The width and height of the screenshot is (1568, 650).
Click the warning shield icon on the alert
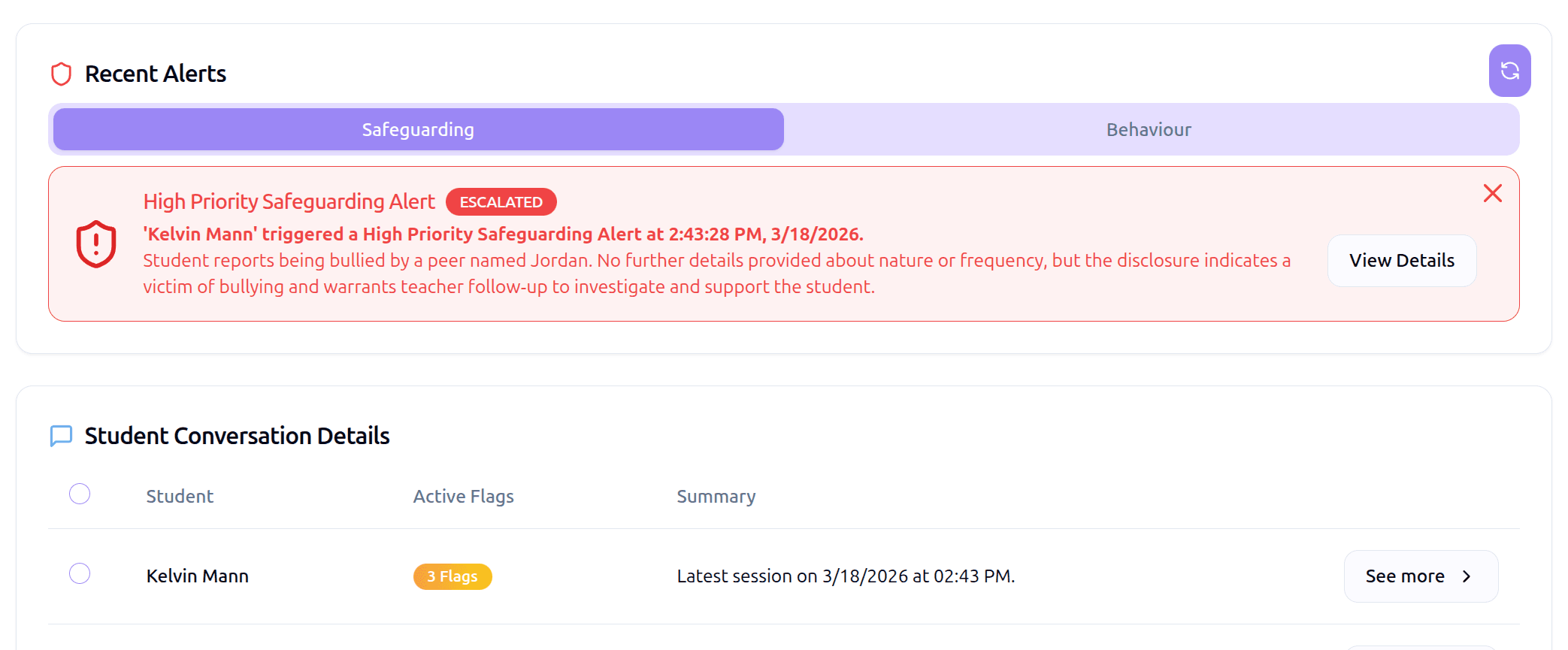coord(95,243)
